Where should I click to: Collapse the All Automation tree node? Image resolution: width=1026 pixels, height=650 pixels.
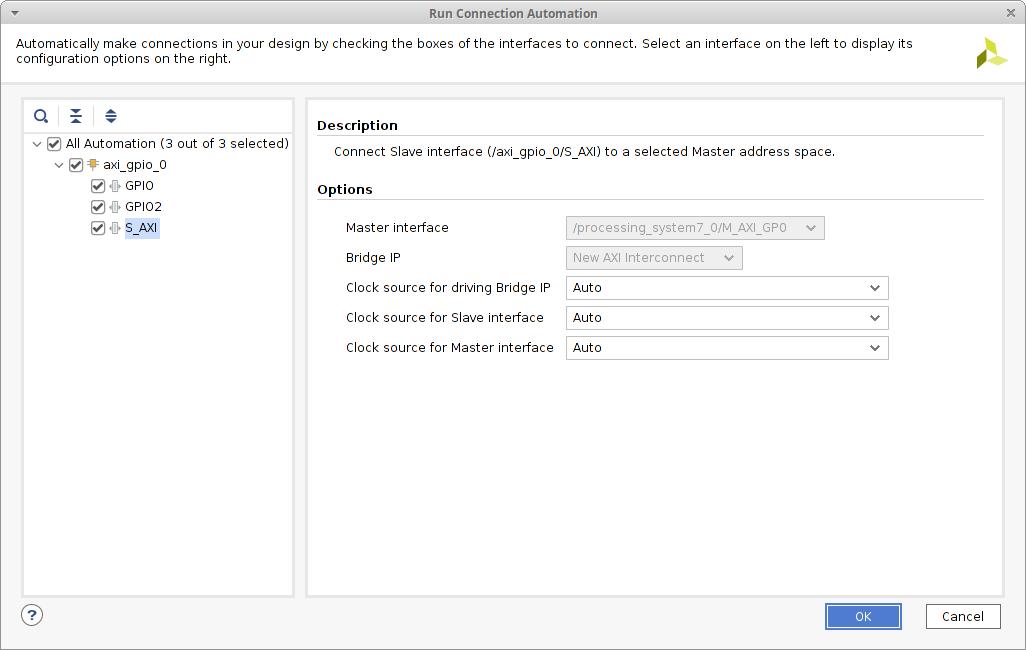38,144
